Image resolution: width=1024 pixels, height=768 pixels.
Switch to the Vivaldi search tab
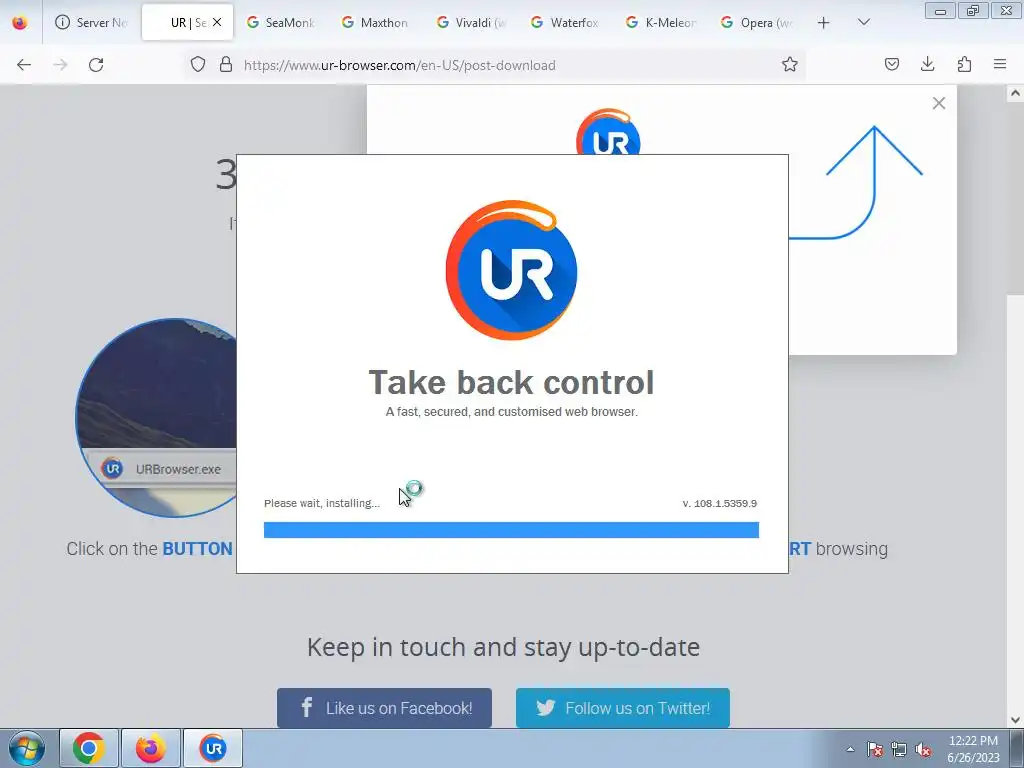470,23
